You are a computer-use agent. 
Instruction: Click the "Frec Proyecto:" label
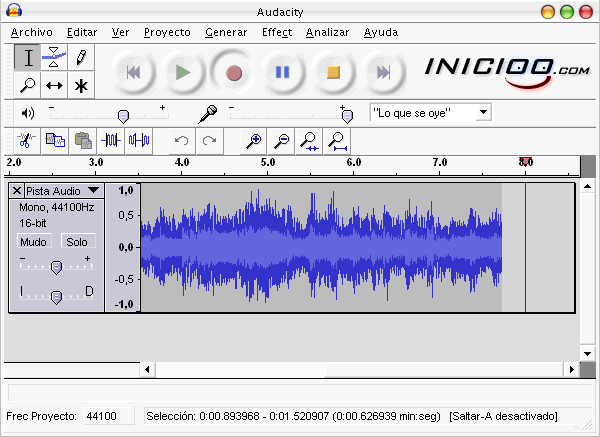click(41, 416)
